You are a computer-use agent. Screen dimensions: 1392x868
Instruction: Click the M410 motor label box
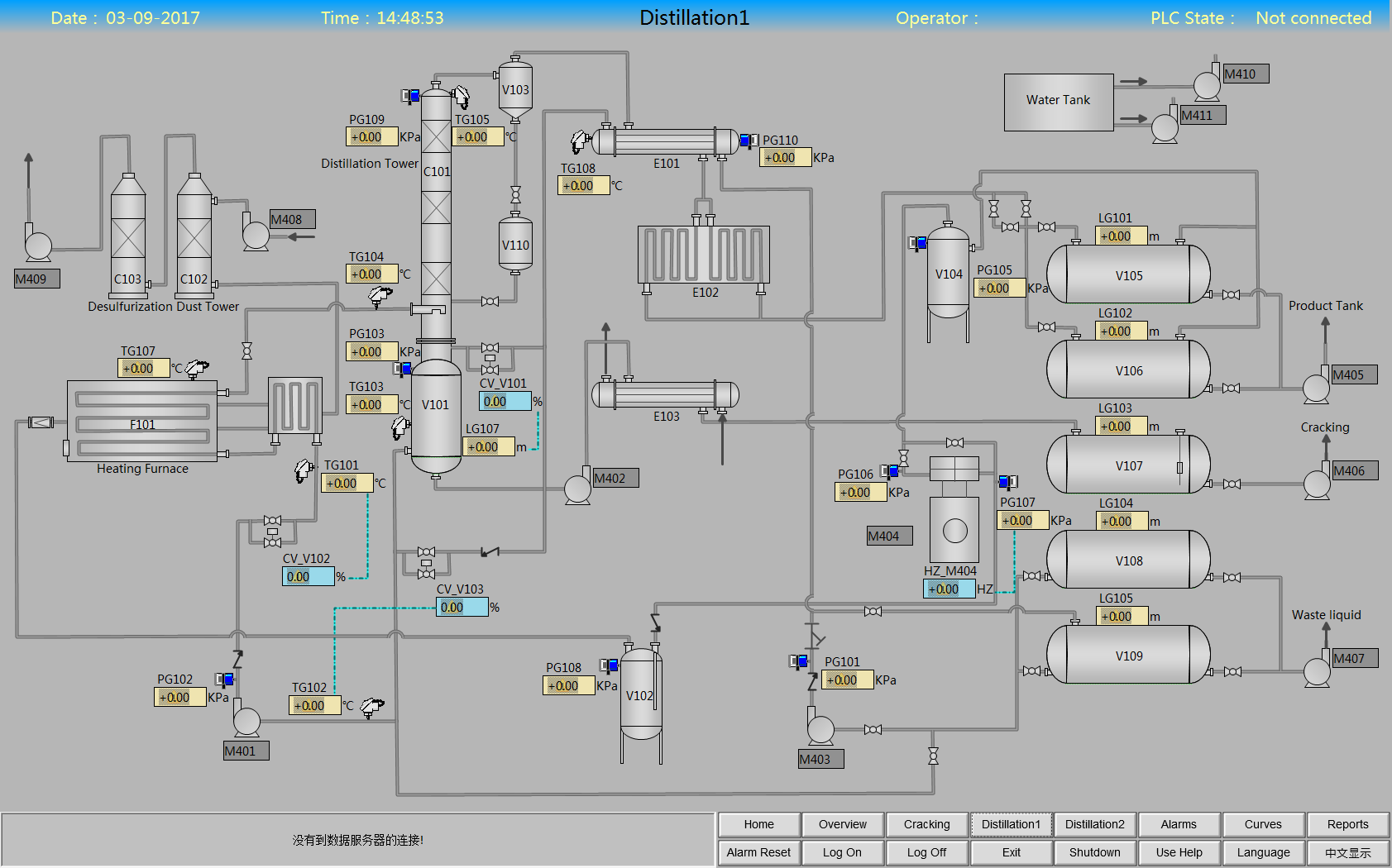1245,74
